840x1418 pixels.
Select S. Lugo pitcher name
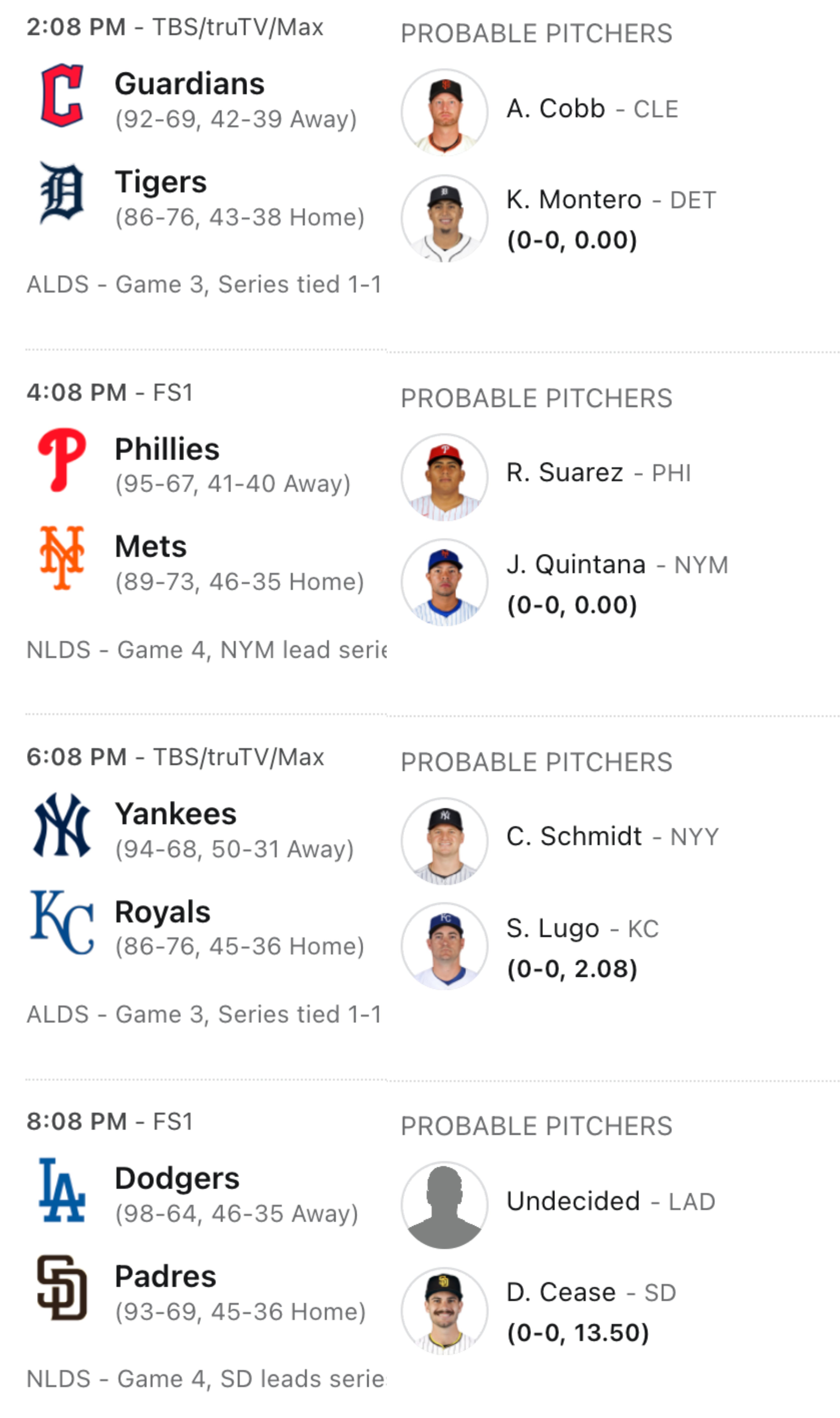coord(552,928)
